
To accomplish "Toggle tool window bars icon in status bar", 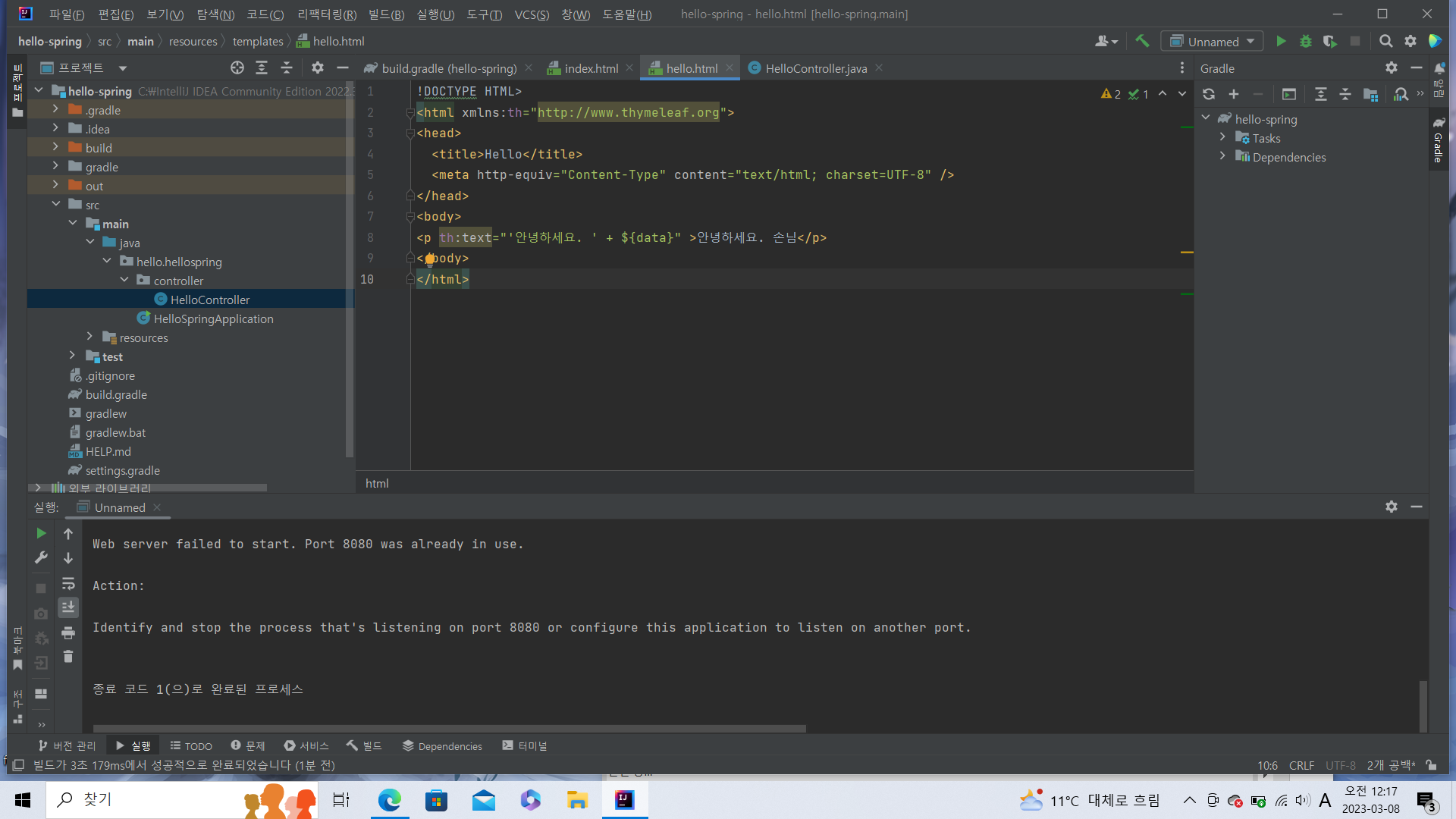I will (18, 765).
